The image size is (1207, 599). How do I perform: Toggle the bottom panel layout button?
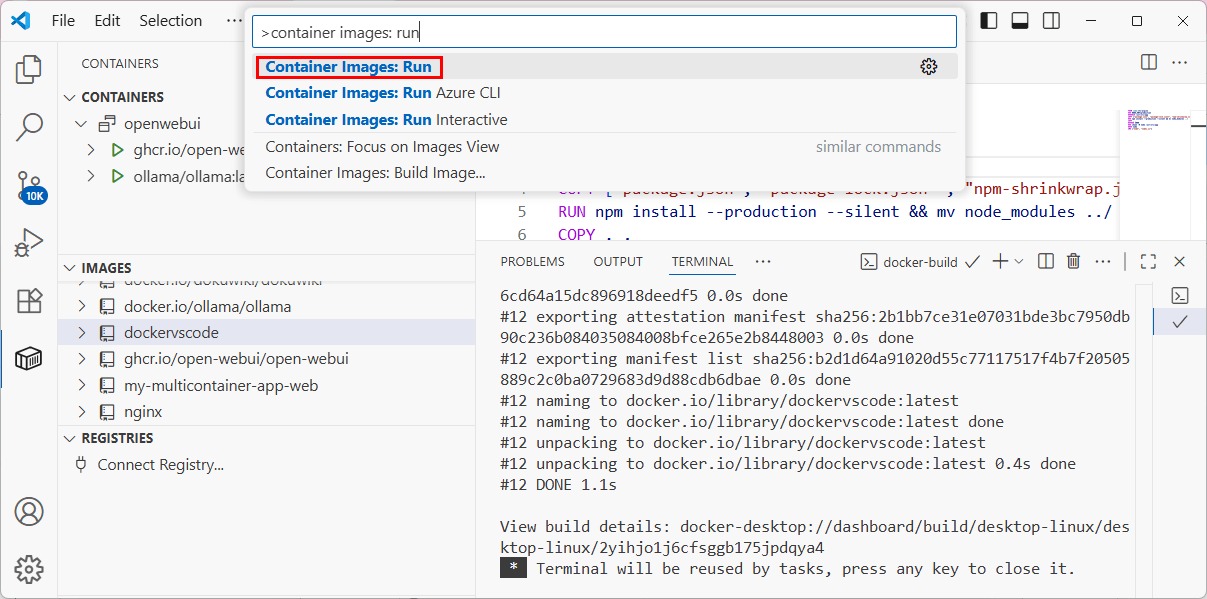point(1020,21)
